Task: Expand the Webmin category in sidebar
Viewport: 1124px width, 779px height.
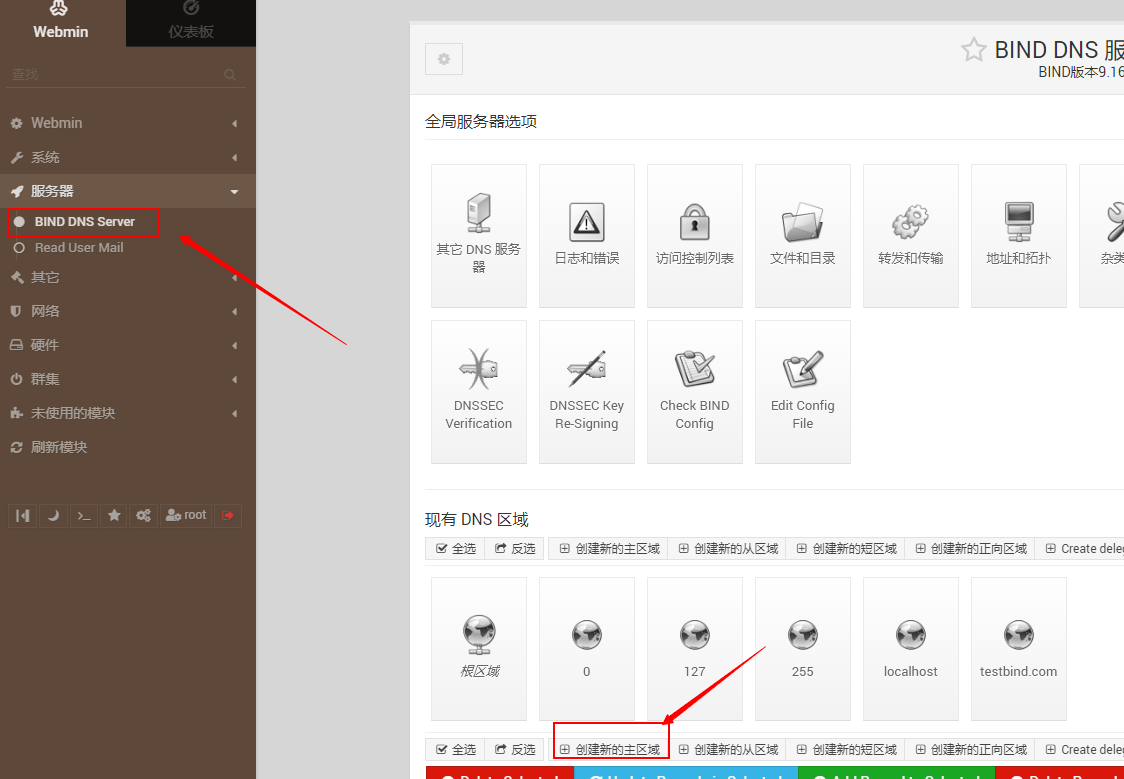Action: pyautogui.click(x=128, y=123)
